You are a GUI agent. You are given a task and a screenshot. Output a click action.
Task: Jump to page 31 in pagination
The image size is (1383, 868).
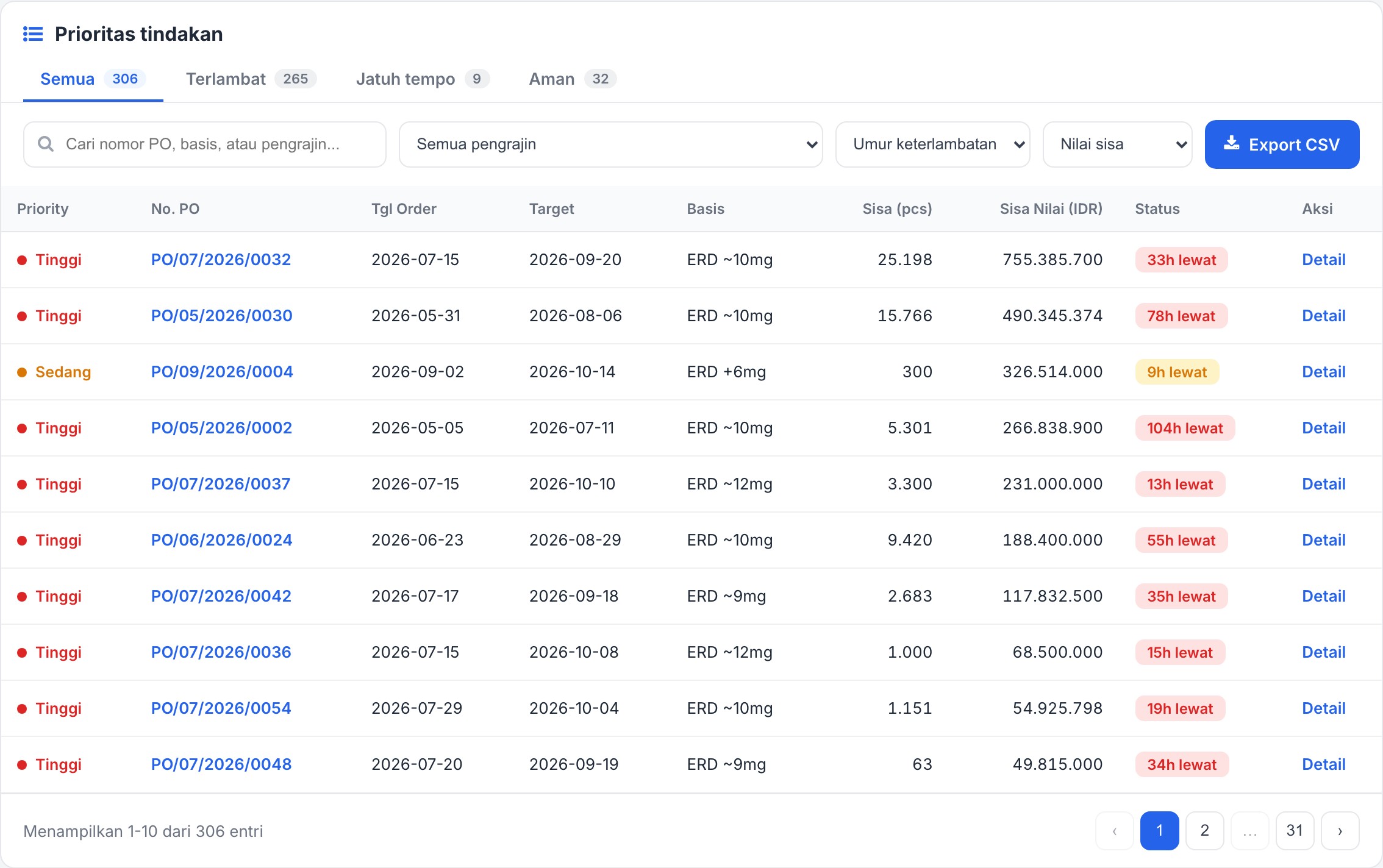1295,831
